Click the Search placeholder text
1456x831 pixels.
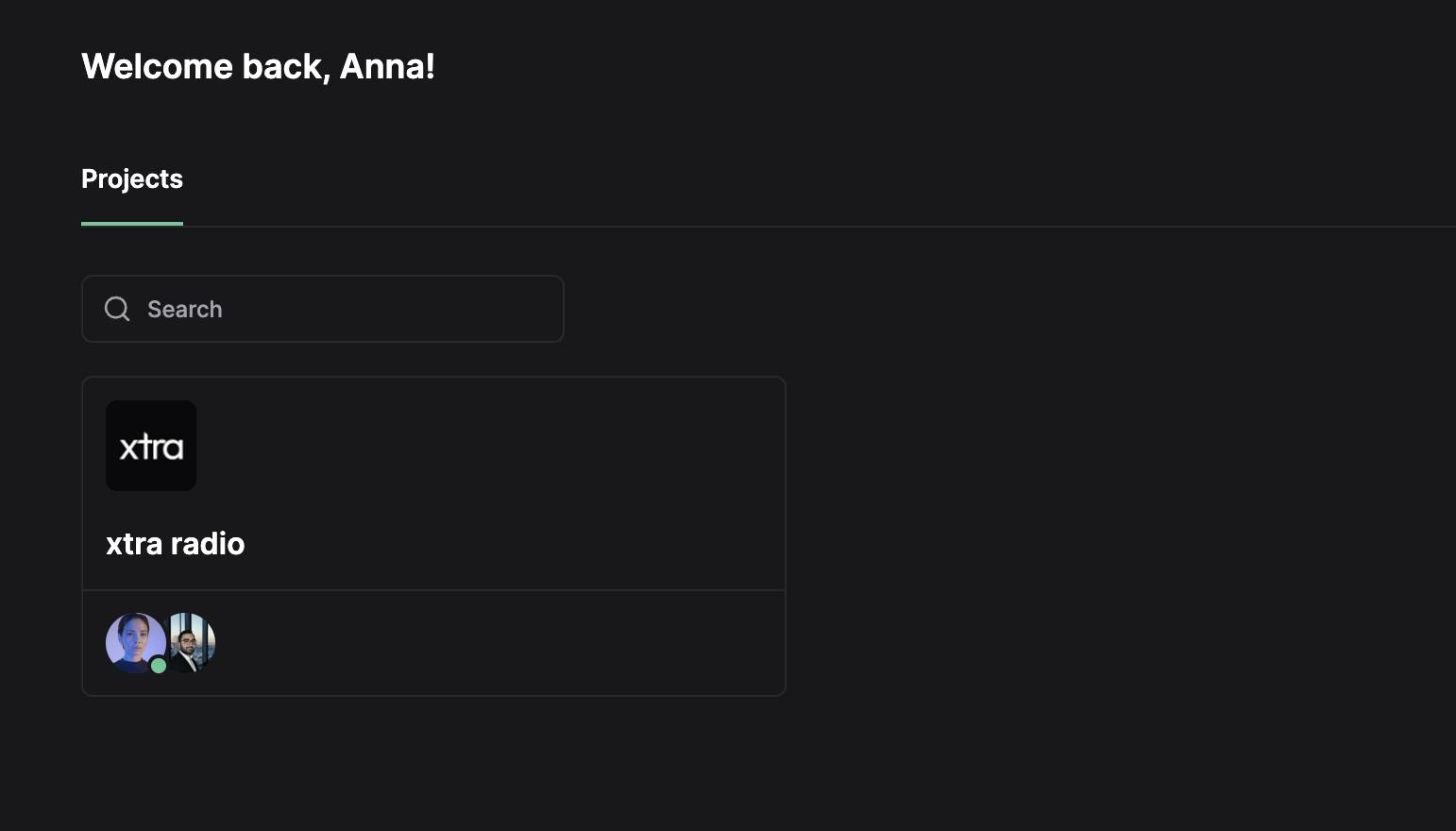click(185, 310)
